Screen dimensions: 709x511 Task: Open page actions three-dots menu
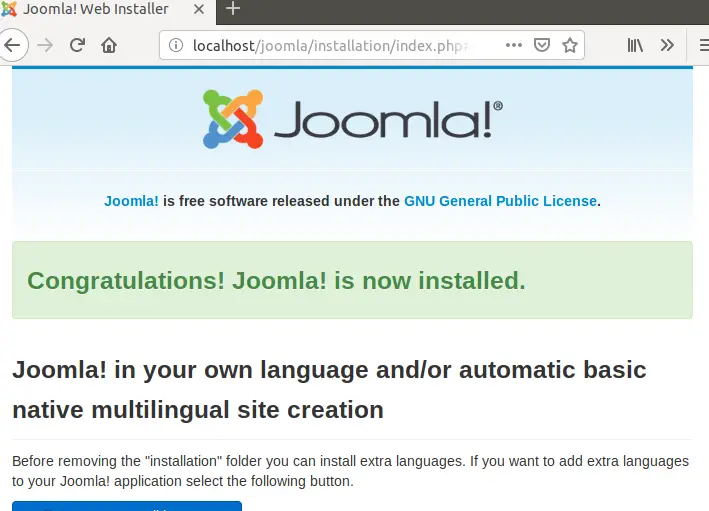click(x=514, y=45)
